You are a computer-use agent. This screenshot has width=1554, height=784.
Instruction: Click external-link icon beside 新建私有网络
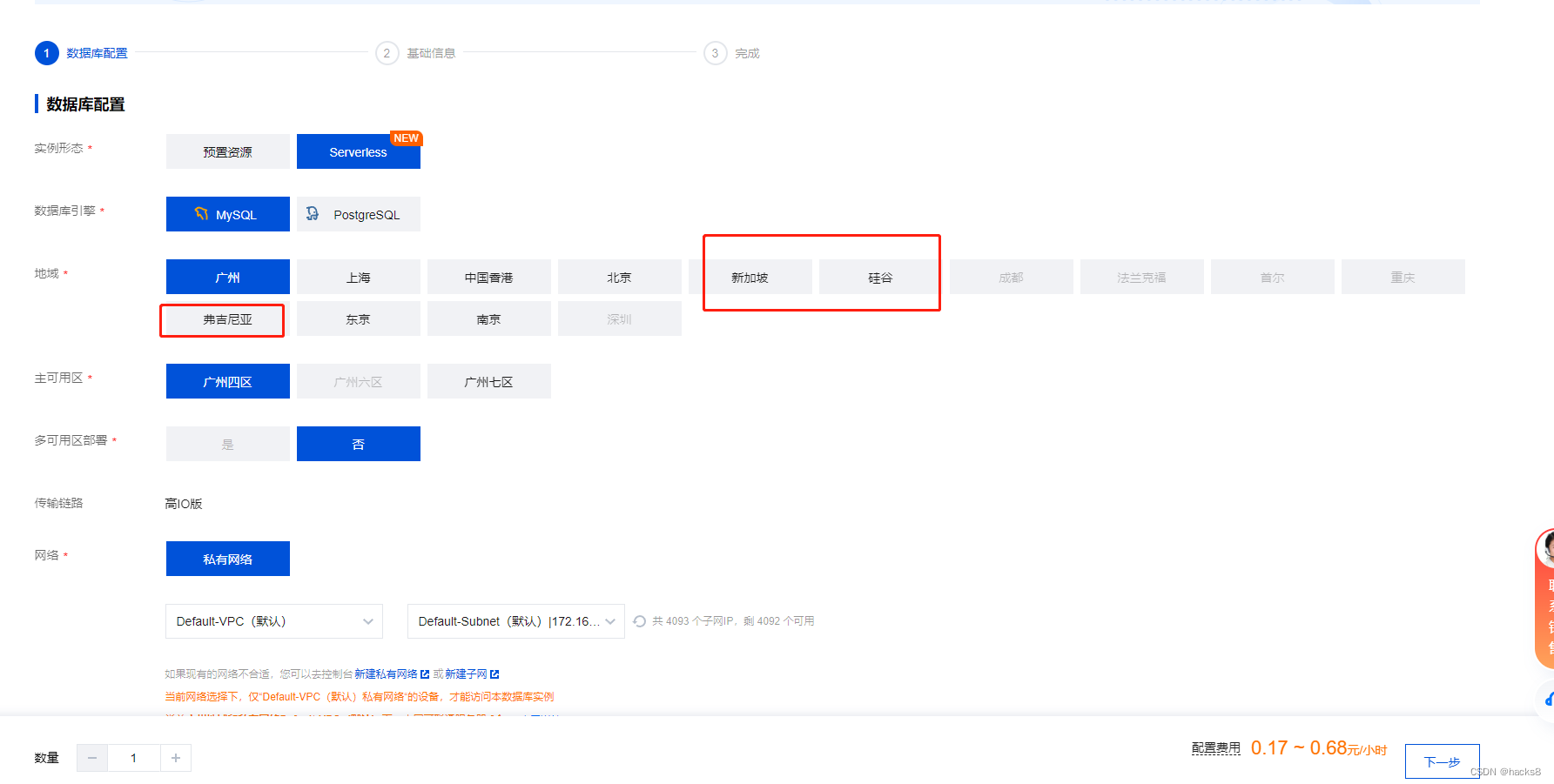[425, 674]
